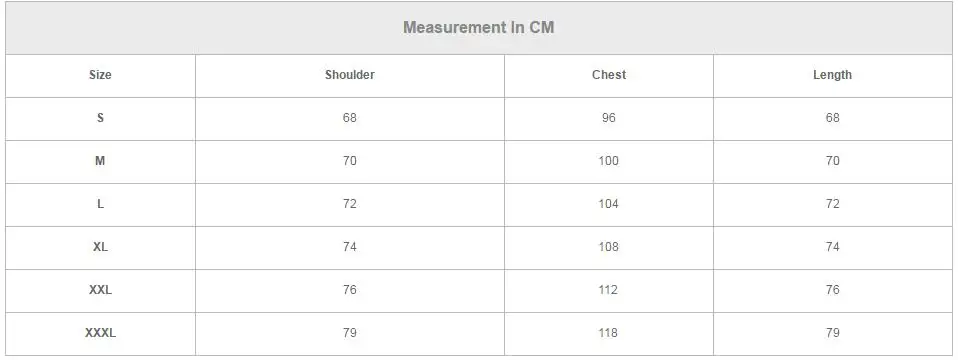Click the length value 79 in the XXXL row
Screen dimensions: 958x360
tap(832, 333)
